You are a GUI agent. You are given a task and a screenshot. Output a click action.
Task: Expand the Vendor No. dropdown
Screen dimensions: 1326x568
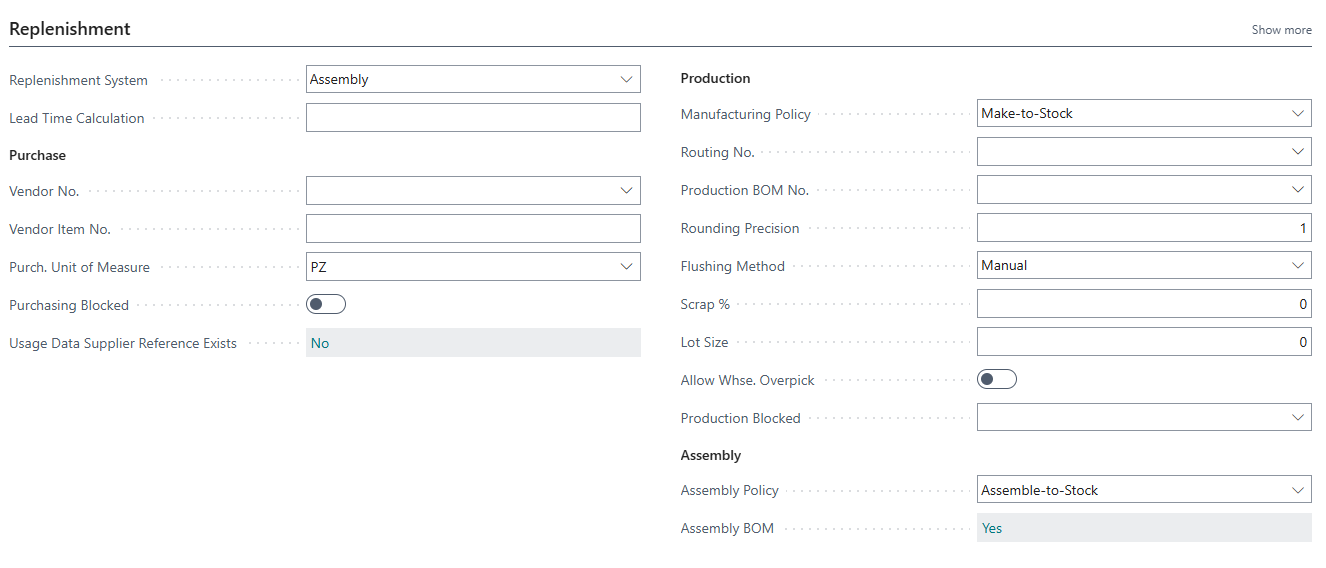626,191
